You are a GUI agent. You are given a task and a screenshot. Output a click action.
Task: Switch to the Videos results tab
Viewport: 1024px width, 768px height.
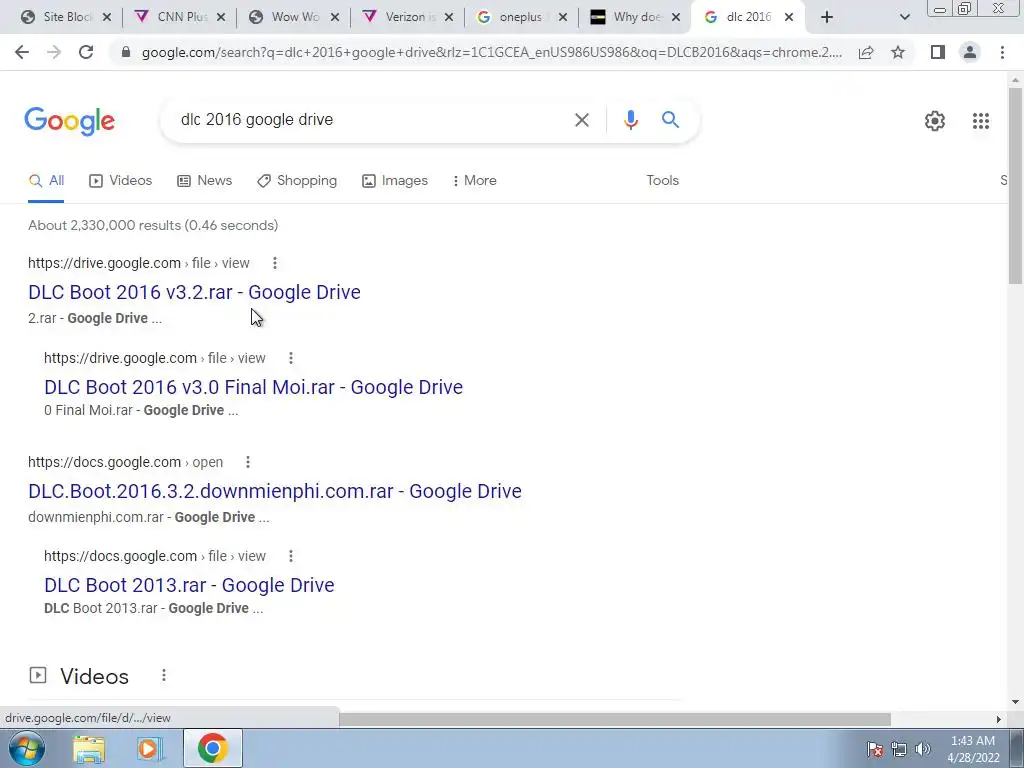coord(121,181)
